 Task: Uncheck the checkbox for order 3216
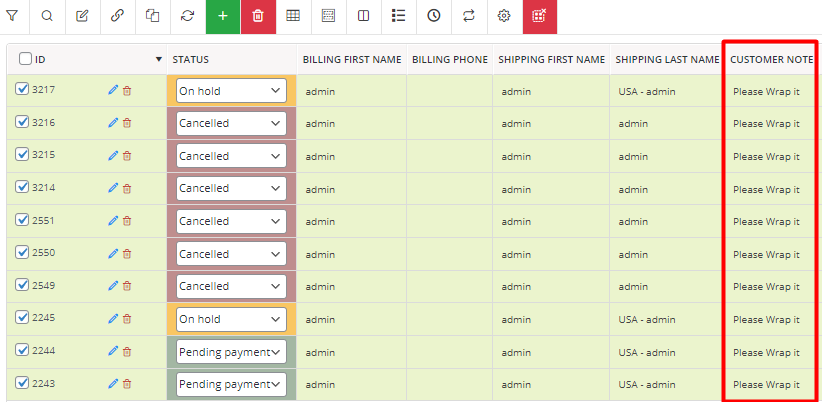pos(22,122)
